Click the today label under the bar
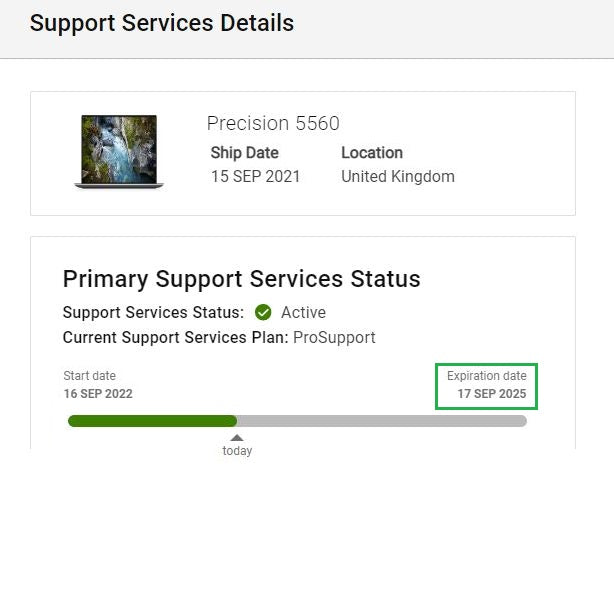The image size is (614, 615). 237,451
